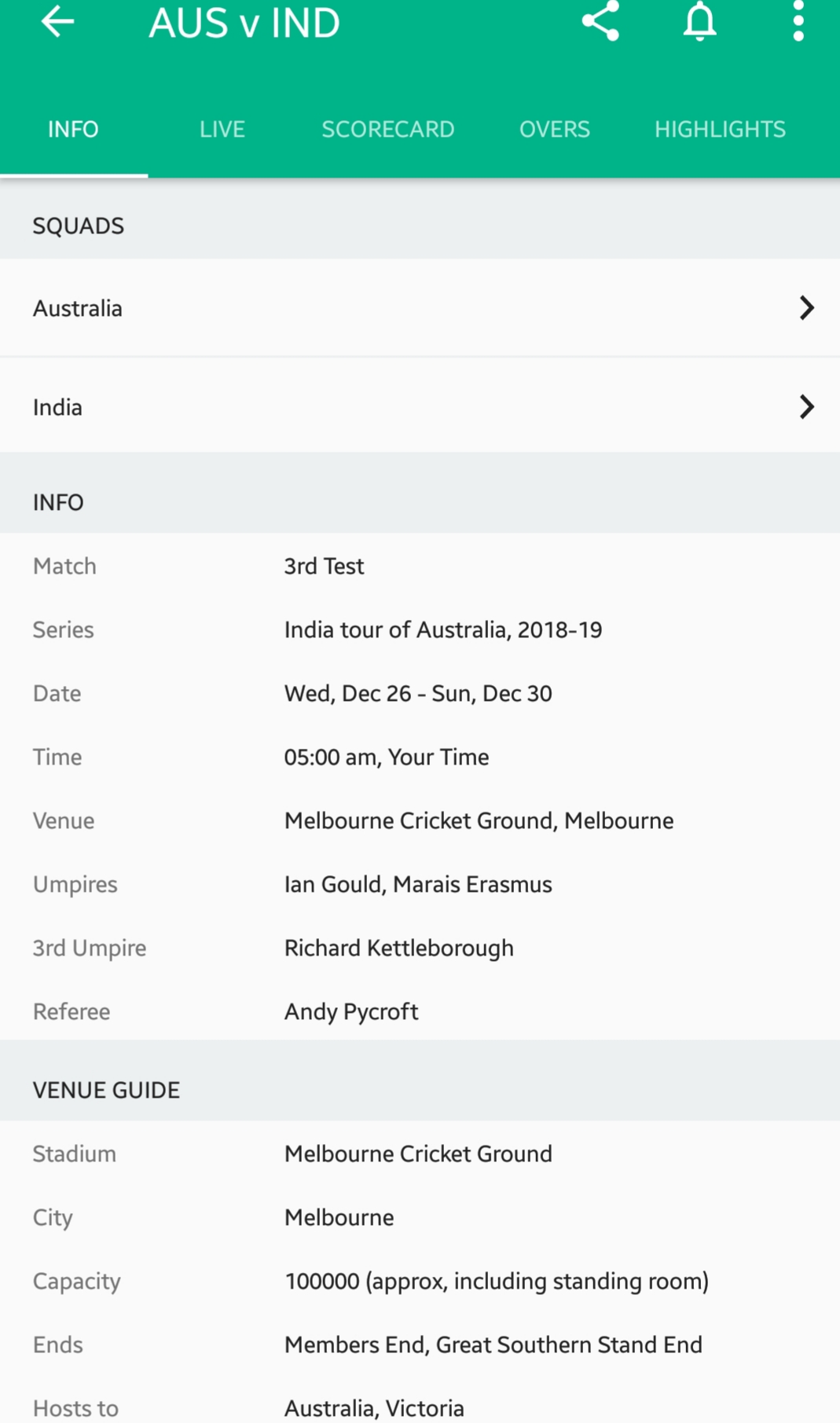This screenshot has height=1423, width=840.
Task: Tap the 3rd Umpire Richard Kettleborough
Action: (x=399, y=948)
